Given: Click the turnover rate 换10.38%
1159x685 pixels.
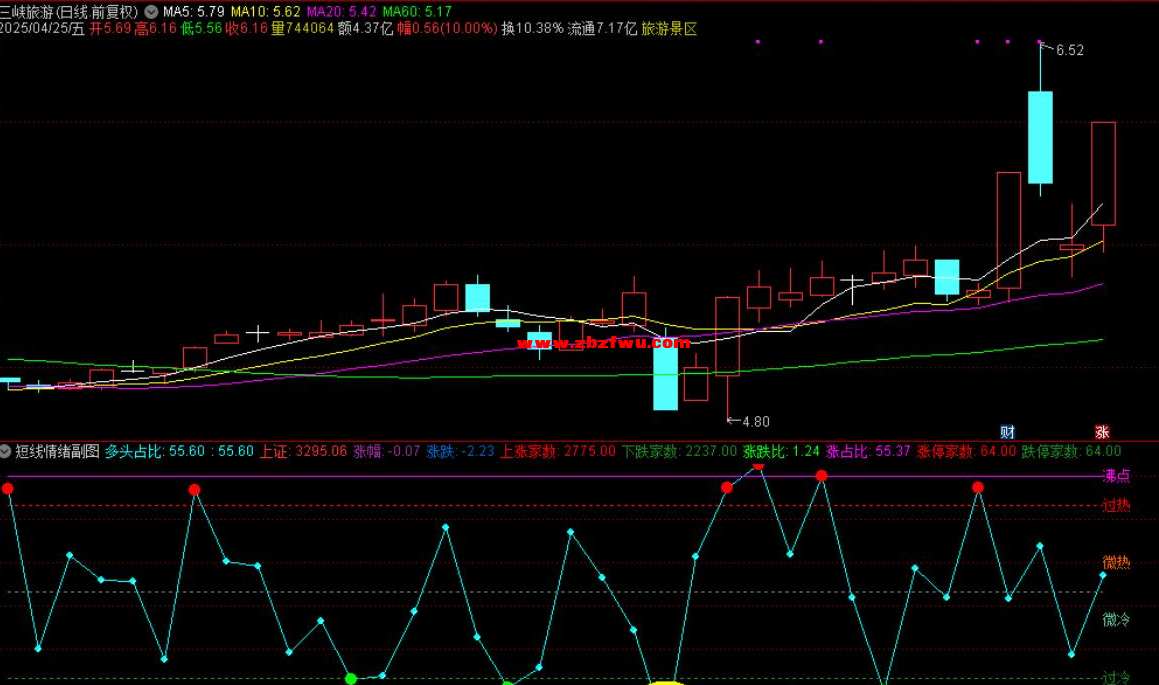Looking at the screenshot, I should 532,29.
